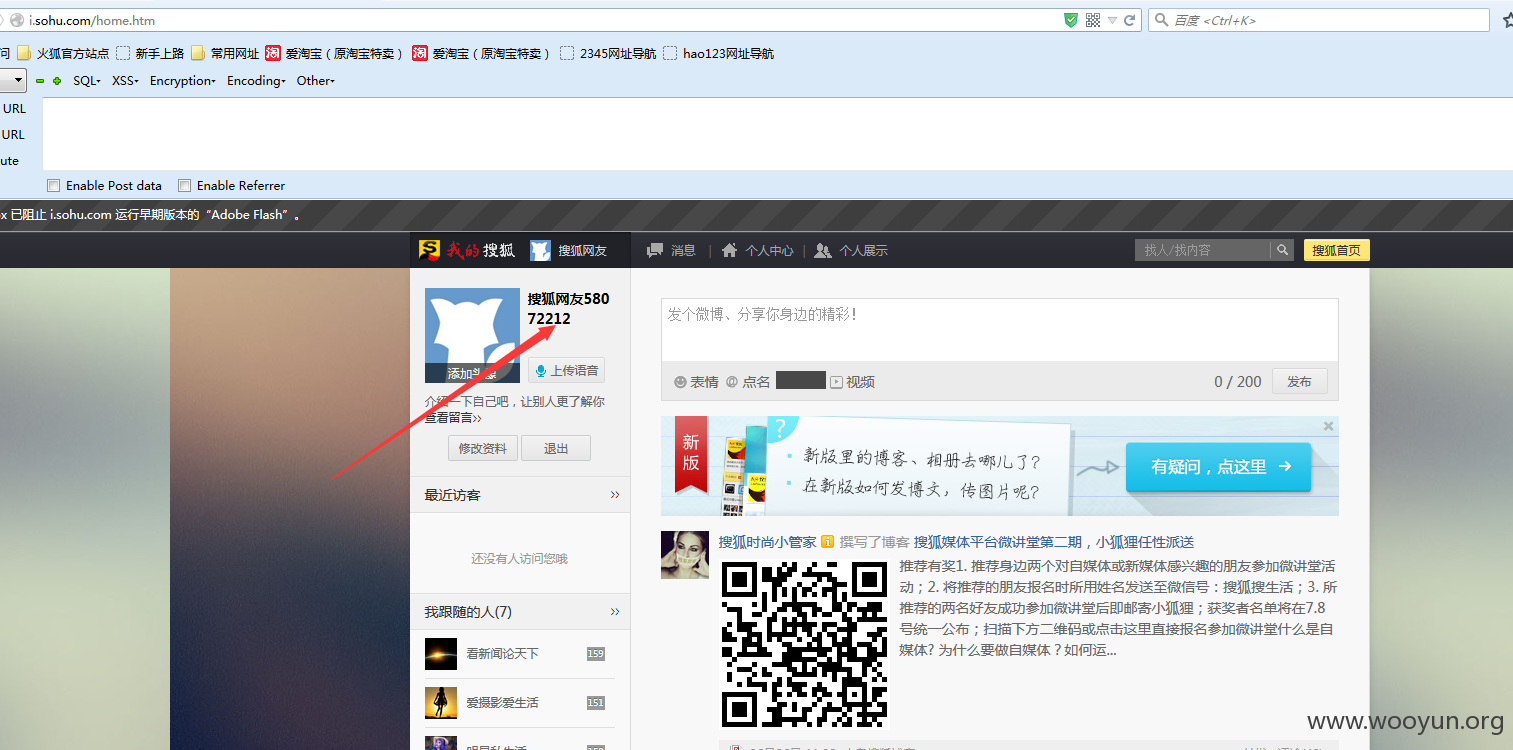Open the QR code icon in address bar

click(1093, 20)
